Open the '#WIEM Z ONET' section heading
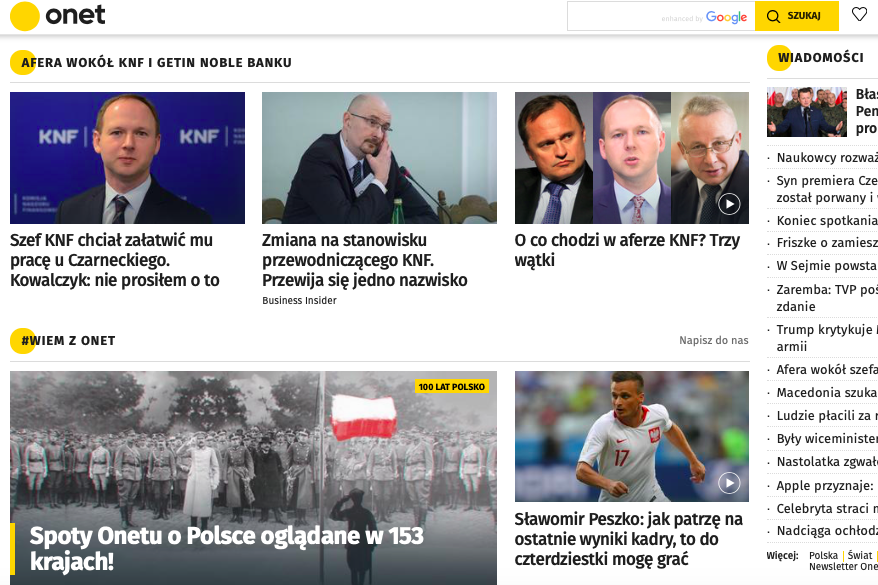The image size is (878, 585). (68, 340)
